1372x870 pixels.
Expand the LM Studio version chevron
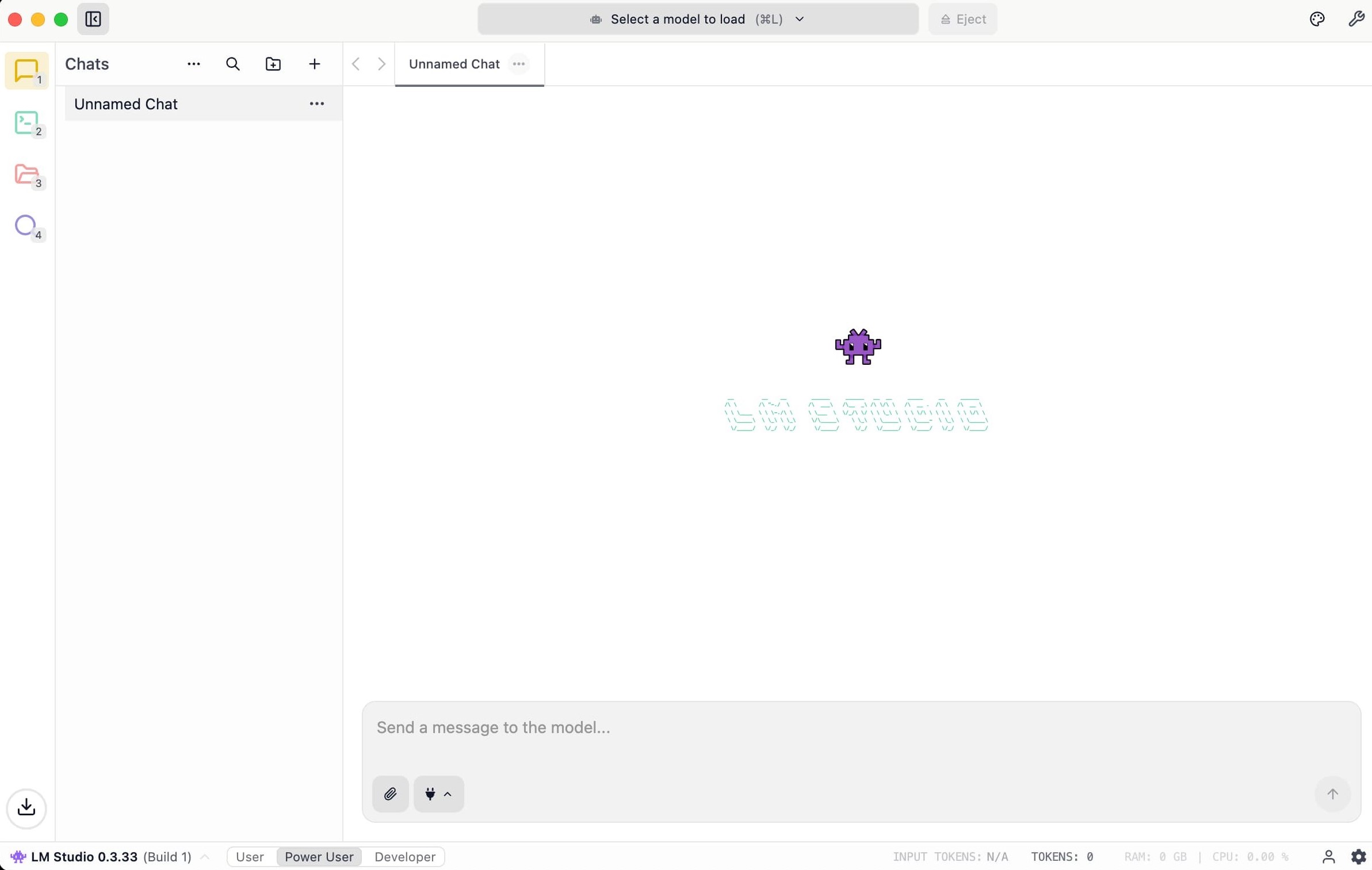click(x=205, y=857)
